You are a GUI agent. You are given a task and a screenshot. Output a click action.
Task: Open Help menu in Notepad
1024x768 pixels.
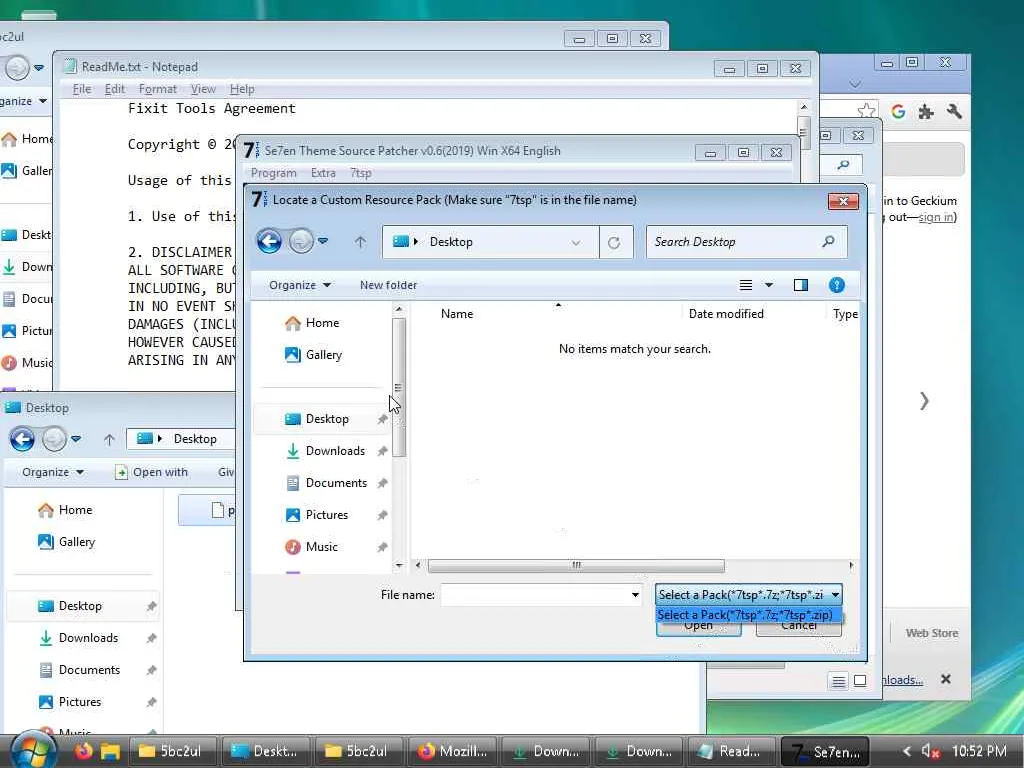(x=242, y=89)
